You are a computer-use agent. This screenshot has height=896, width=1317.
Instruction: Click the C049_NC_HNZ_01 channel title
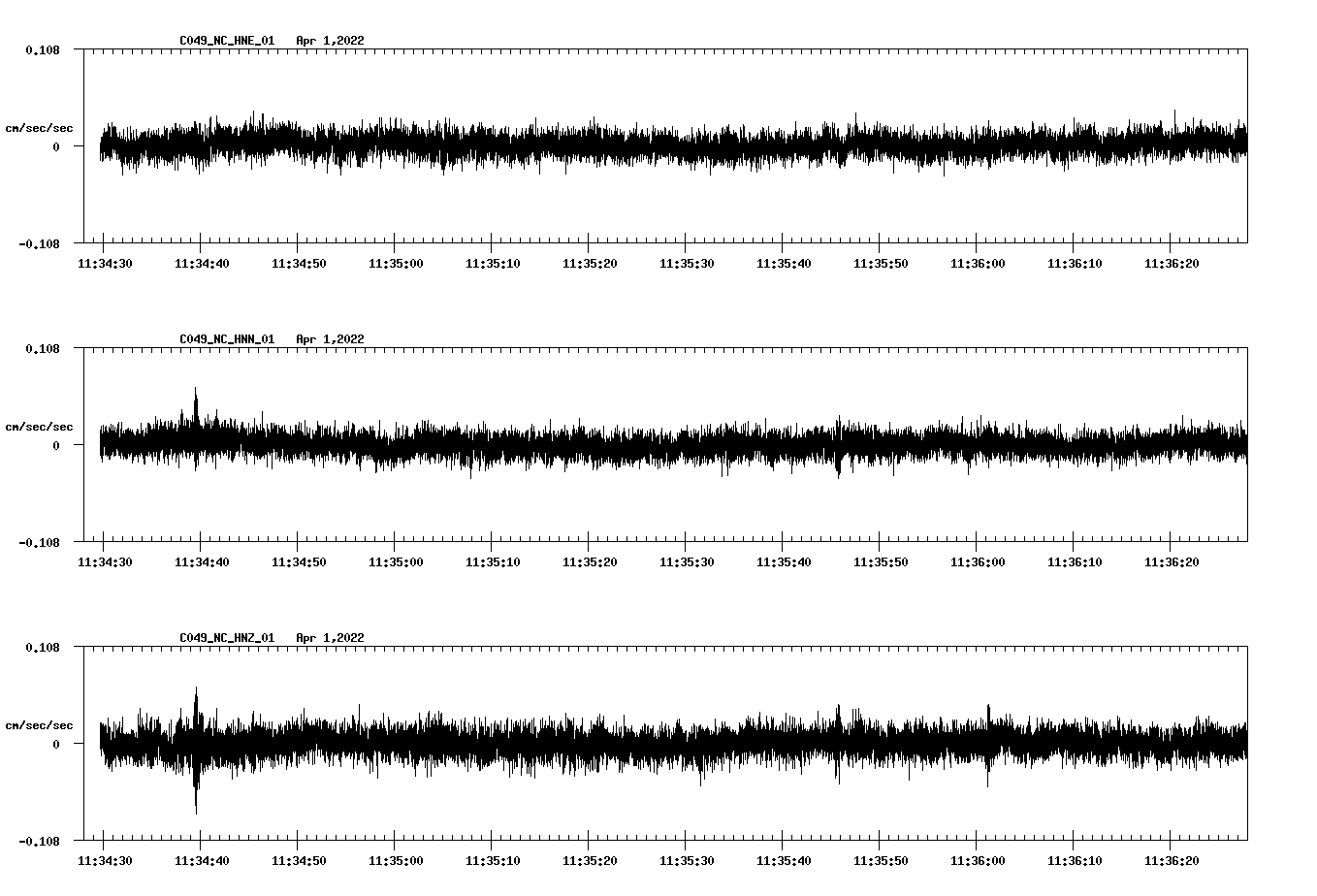click(x=227, y=638)
